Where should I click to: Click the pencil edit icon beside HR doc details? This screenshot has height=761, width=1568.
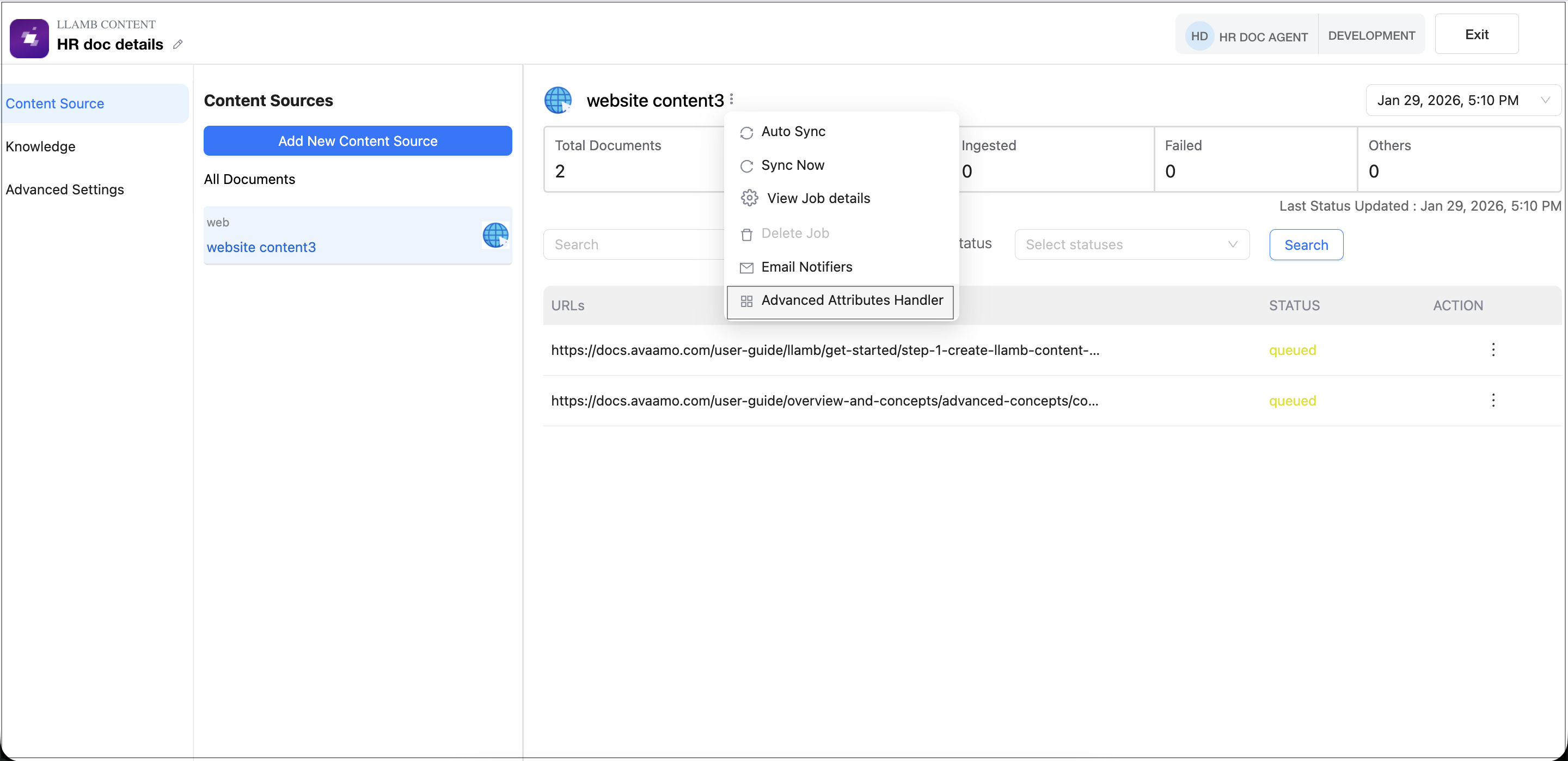[177, 45]
